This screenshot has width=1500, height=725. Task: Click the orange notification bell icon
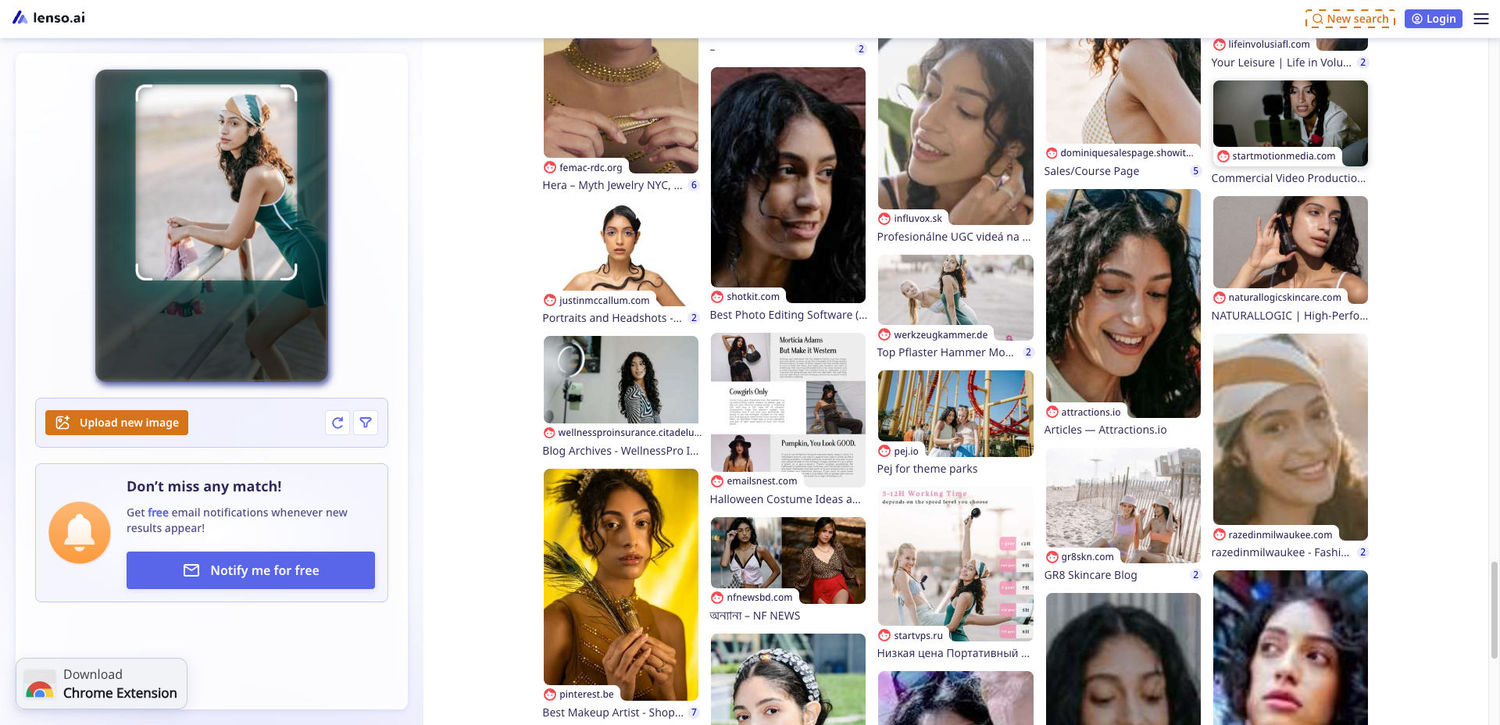[x=79, y=532]
